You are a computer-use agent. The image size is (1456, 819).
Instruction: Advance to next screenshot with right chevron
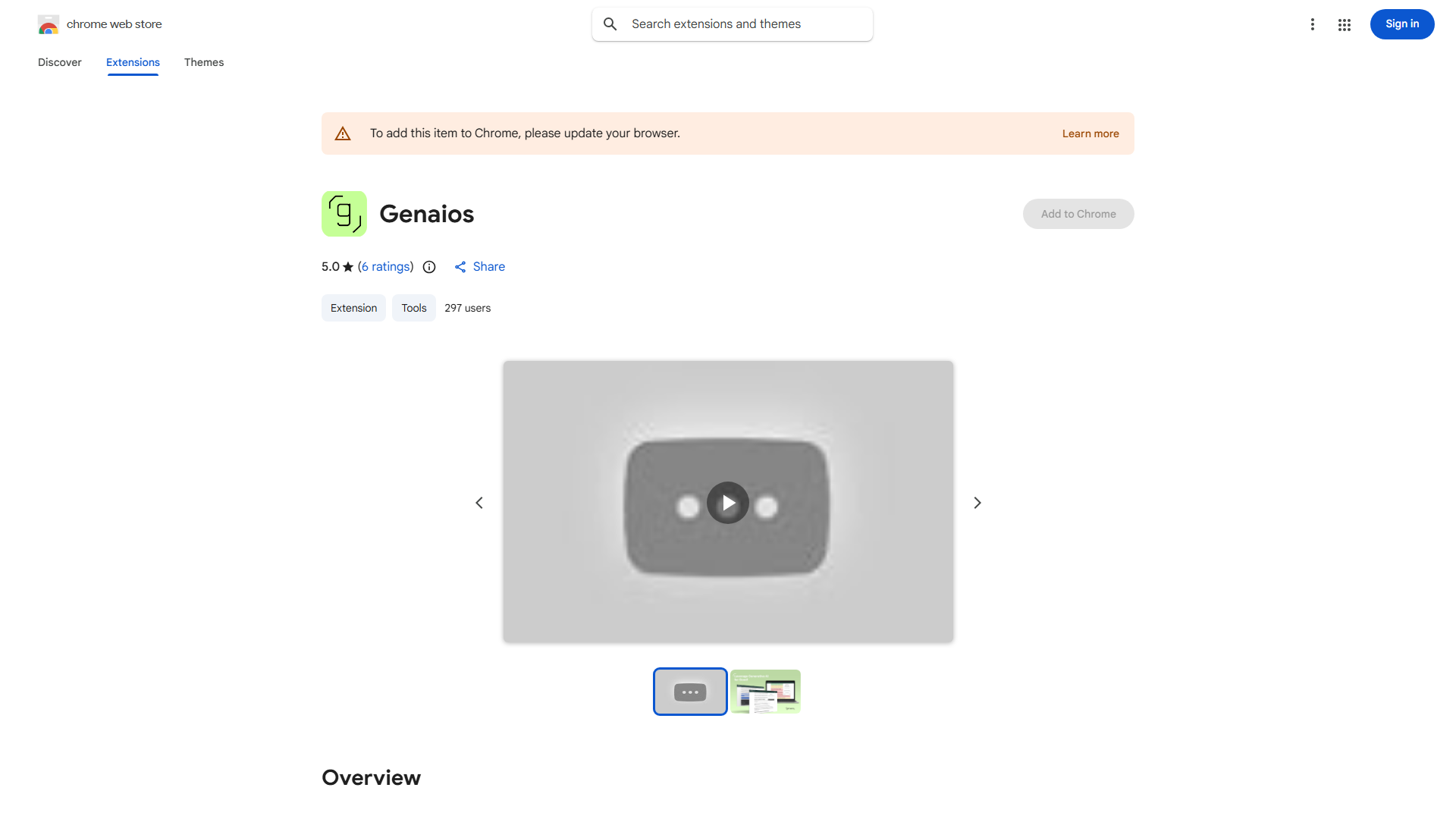(977, 503)
